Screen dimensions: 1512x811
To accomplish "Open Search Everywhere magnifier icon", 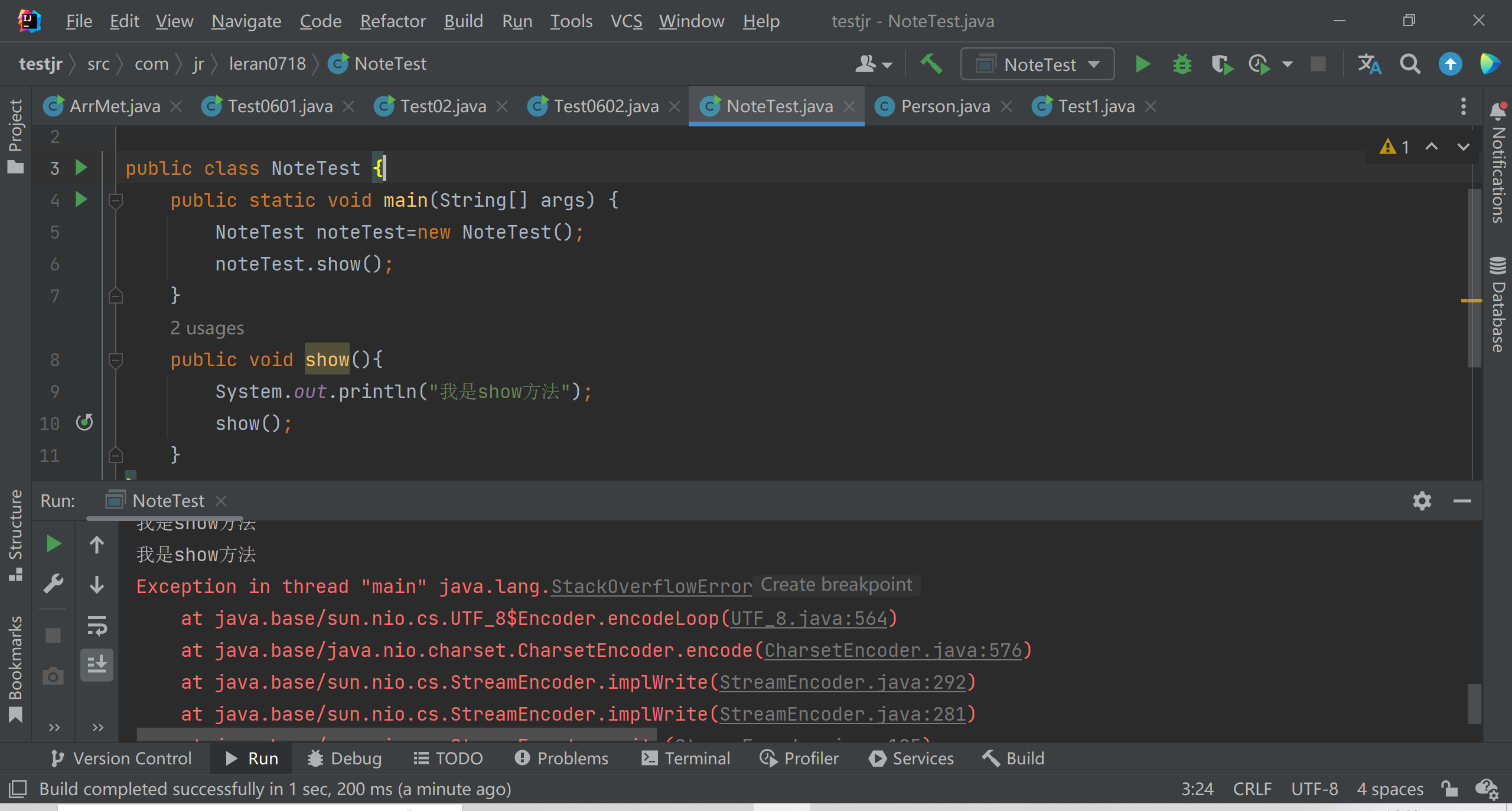I will (x=1410, y=64).
